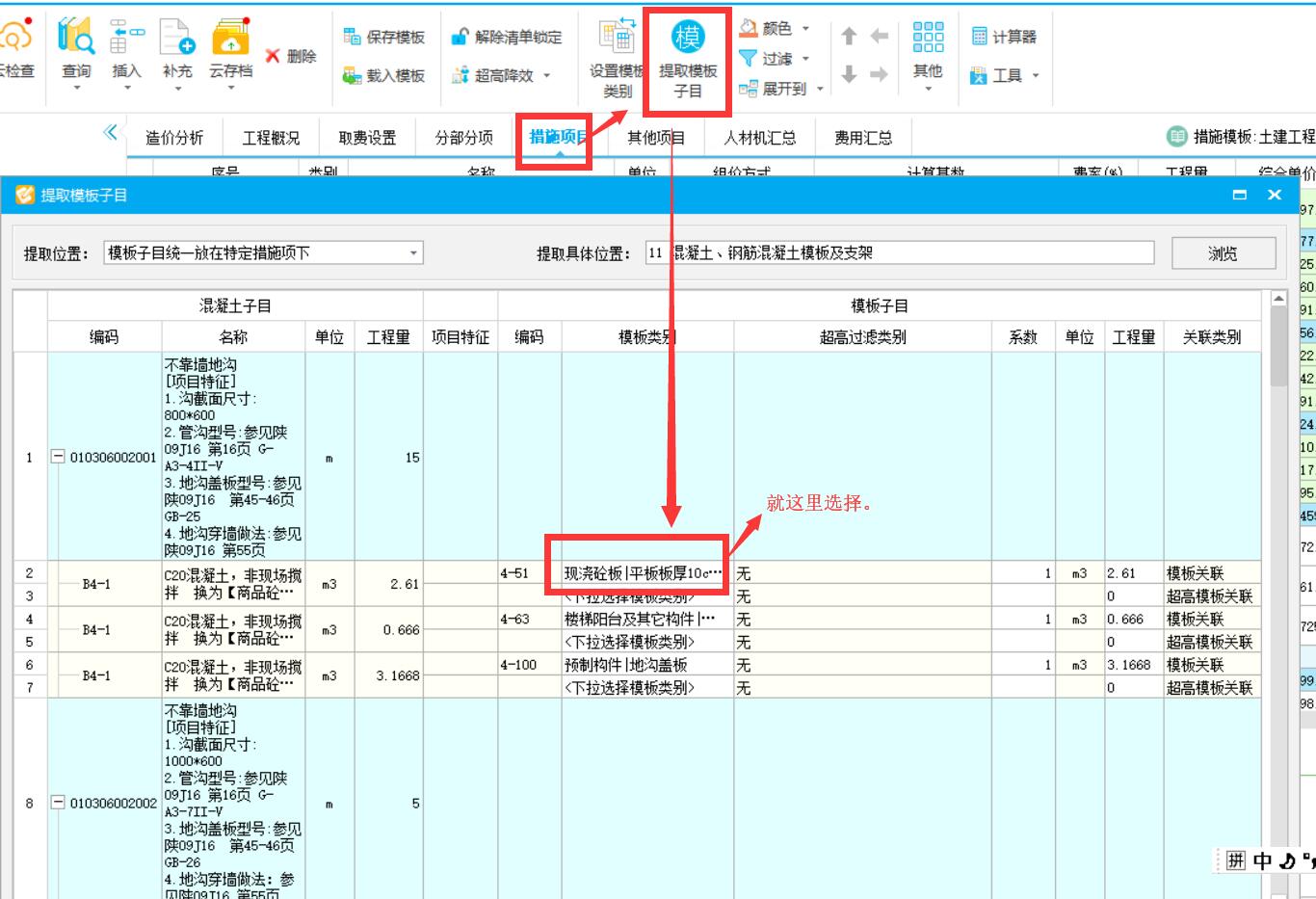Click the 提取具体位置 input field
Screen dimensions: 1316x899
(x=900, y=253)
